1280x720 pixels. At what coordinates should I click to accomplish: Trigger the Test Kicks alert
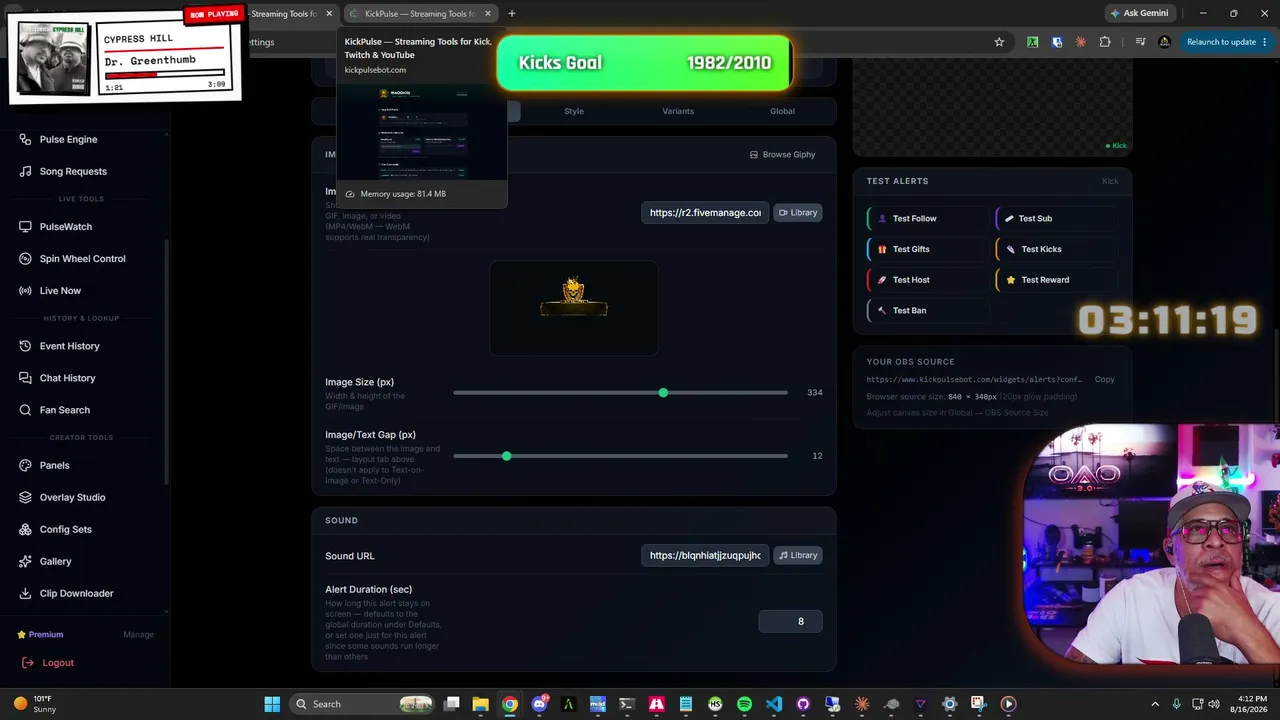click(1056, 250)
